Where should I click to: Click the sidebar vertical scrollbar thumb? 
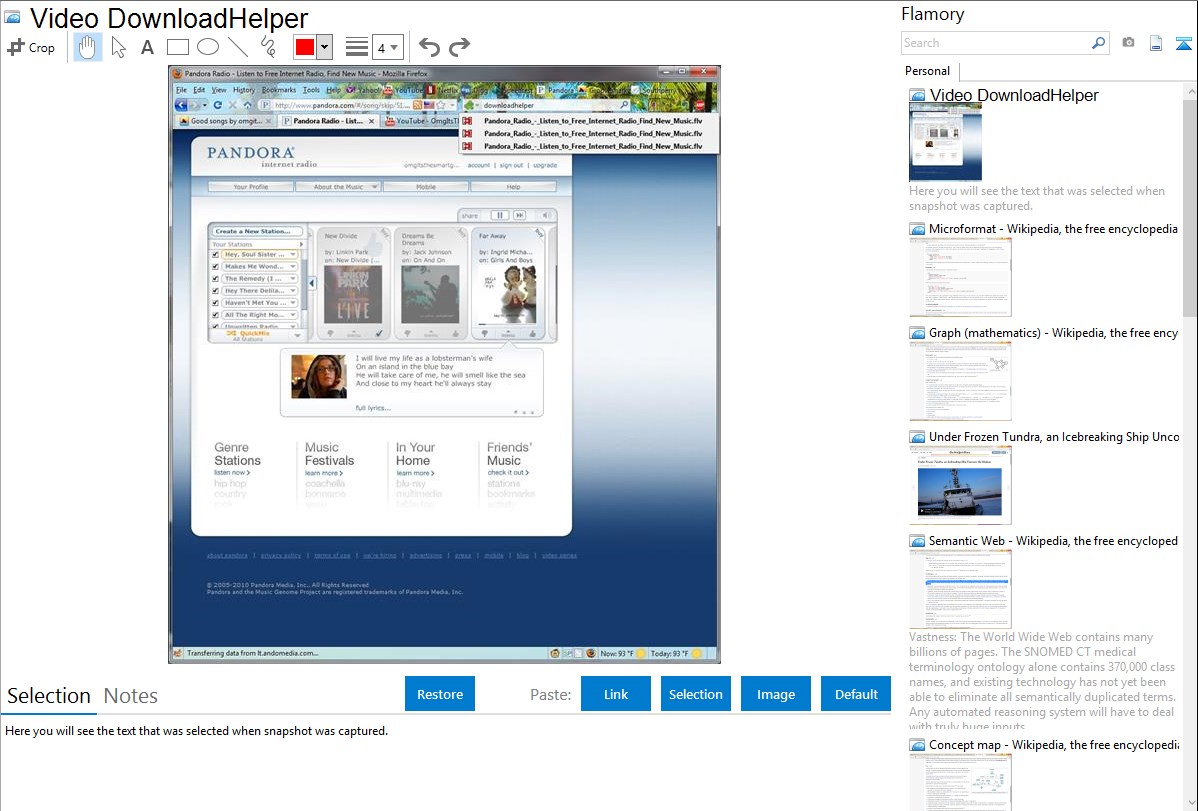point(1190,207)
